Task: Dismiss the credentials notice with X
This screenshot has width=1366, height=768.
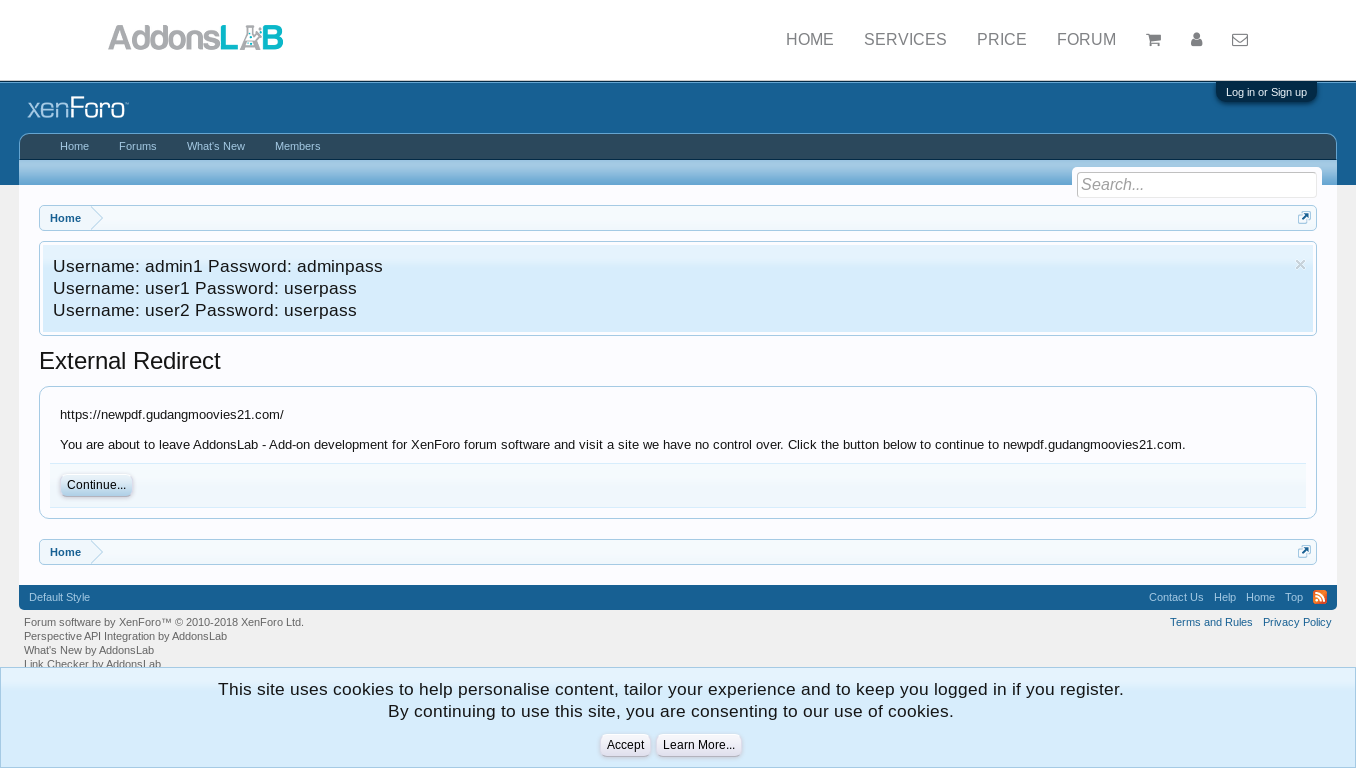Action: coord(1300,265)
